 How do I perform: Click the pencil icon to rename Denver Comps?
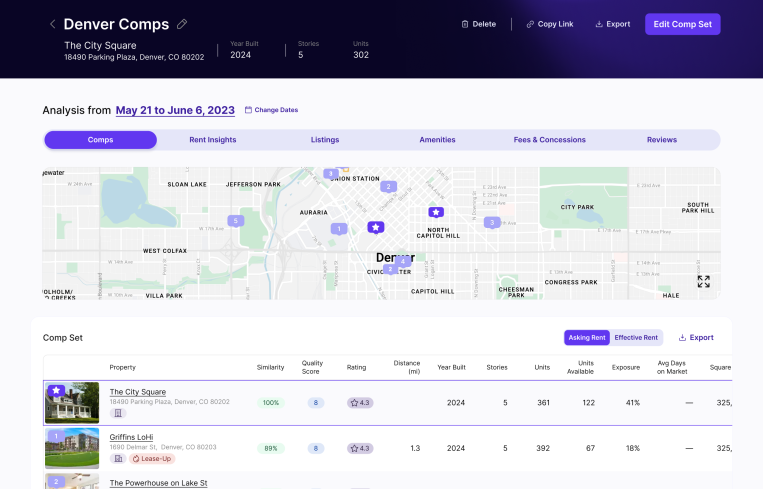click(x=181, y=24)
